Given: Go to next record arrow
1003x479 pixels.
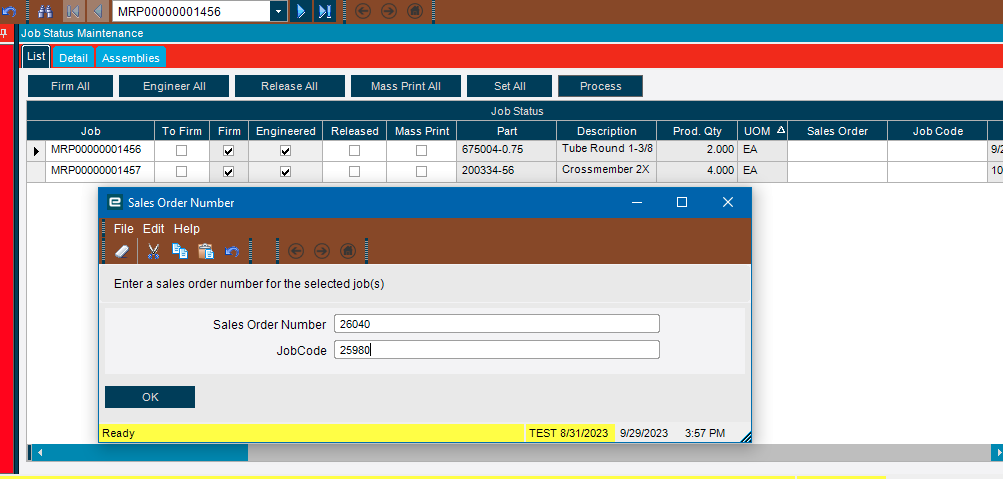Looking at the screenshot, I should [301, 12].
